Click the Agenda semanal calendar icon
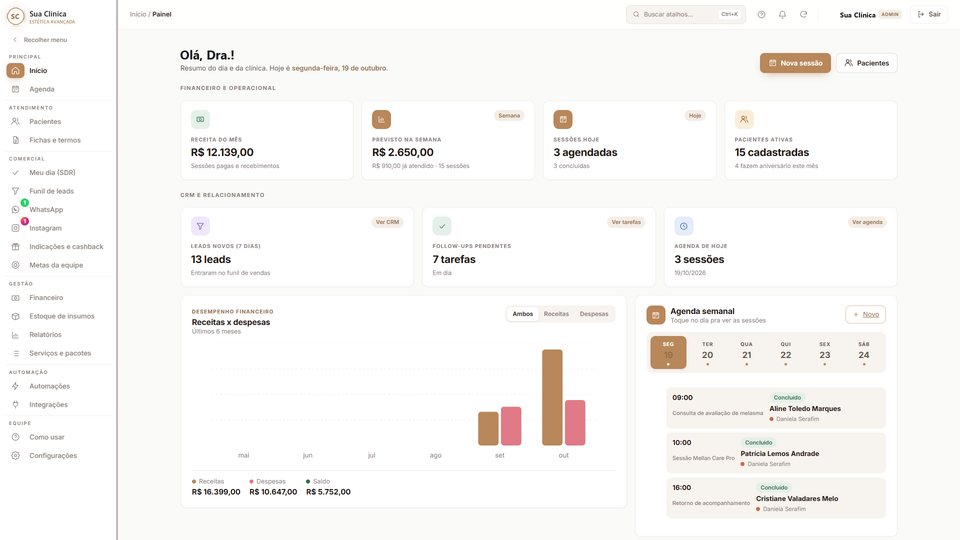 click(656, 315)
